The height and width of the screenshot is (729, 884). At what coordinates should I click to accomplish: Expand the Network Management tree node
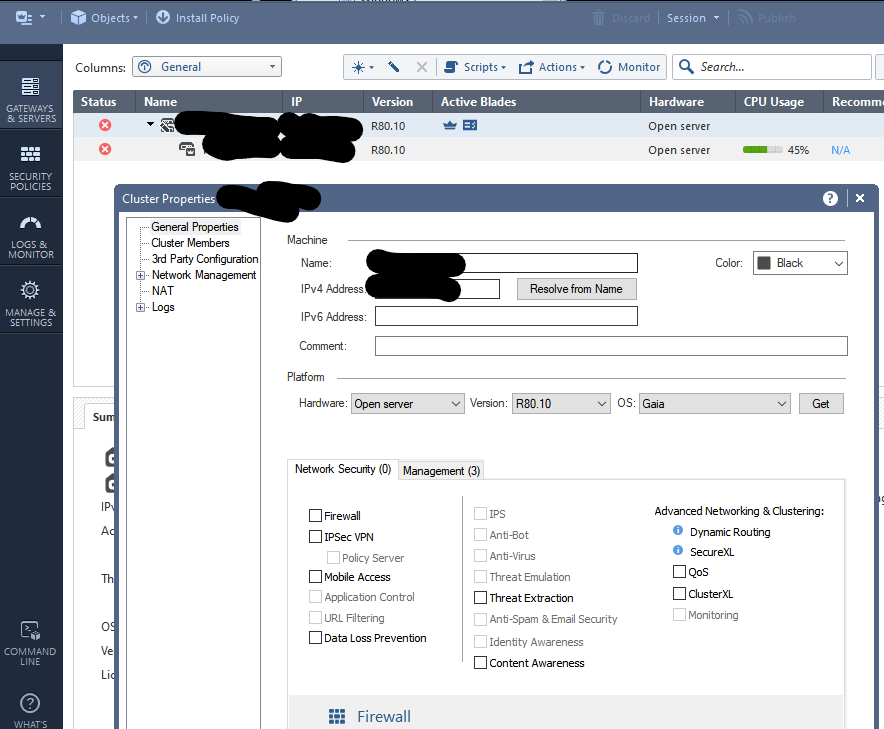tap(140, 275)
